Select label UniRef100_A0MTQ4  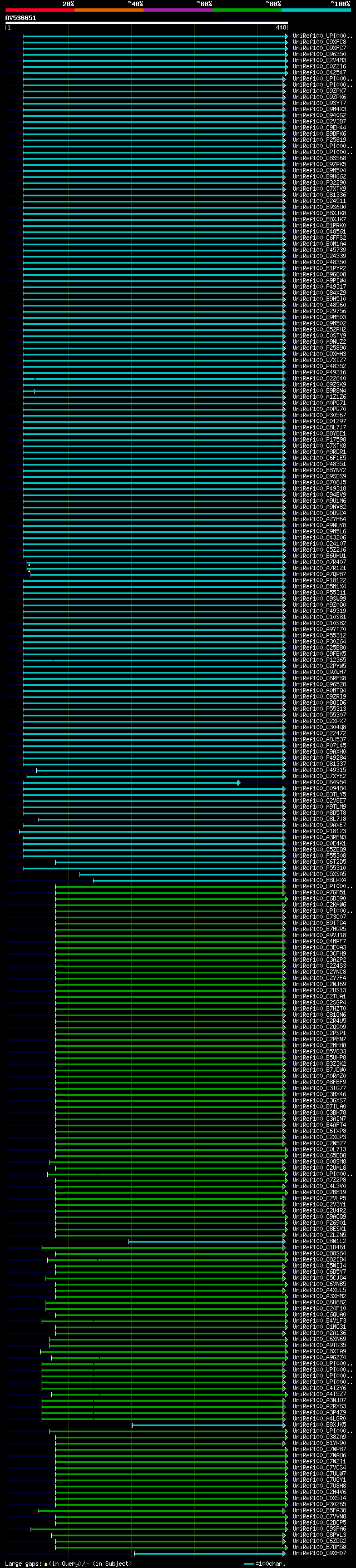click(319, 690)
